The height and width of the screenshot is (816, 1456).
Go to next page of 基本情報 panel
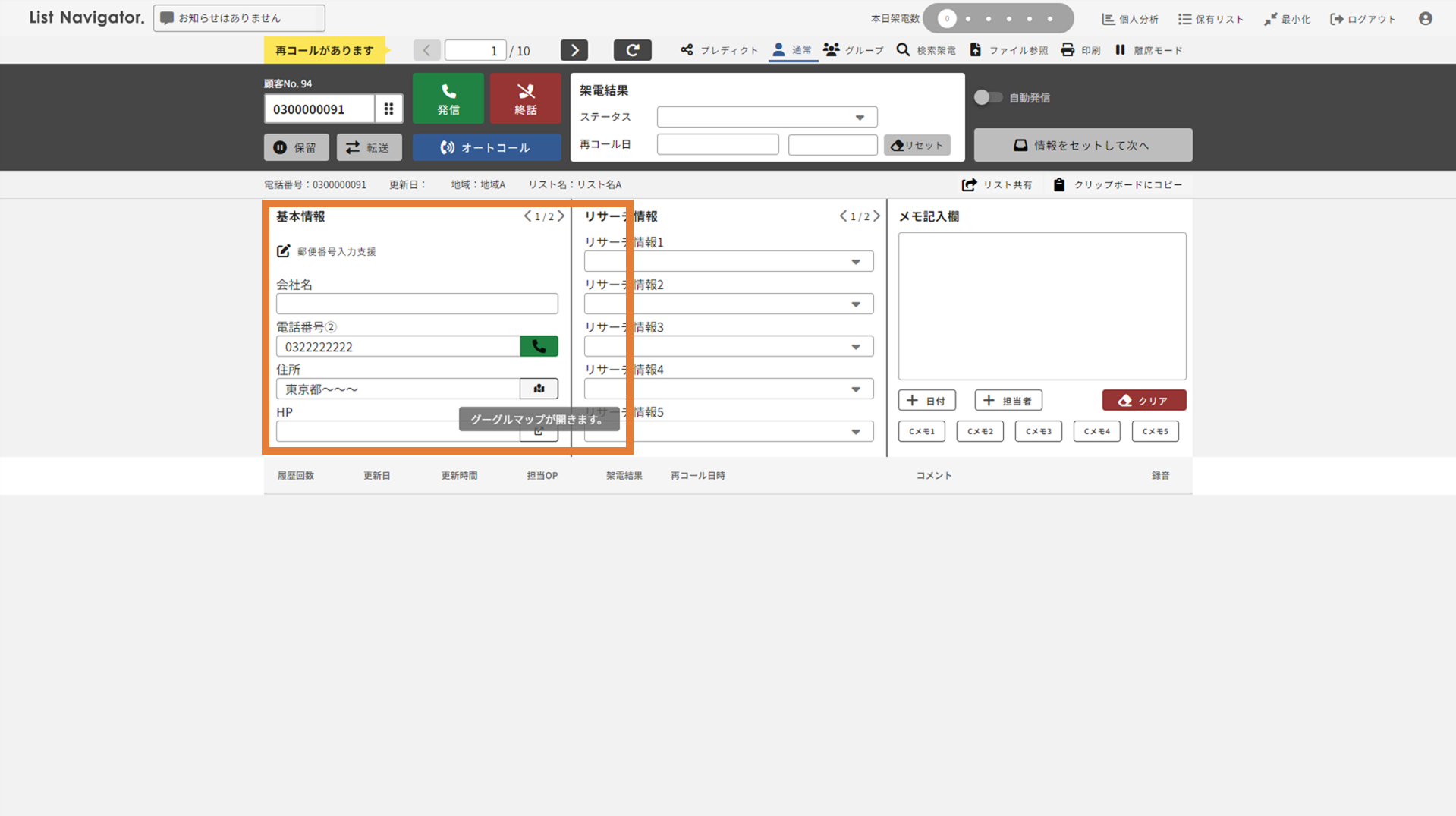pos(561,216)
